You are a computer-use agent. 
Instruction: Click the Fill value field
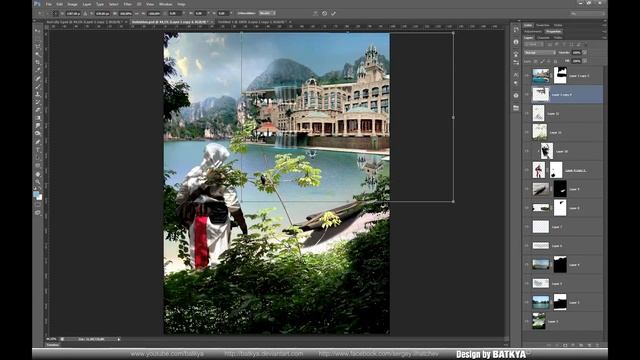576,61
